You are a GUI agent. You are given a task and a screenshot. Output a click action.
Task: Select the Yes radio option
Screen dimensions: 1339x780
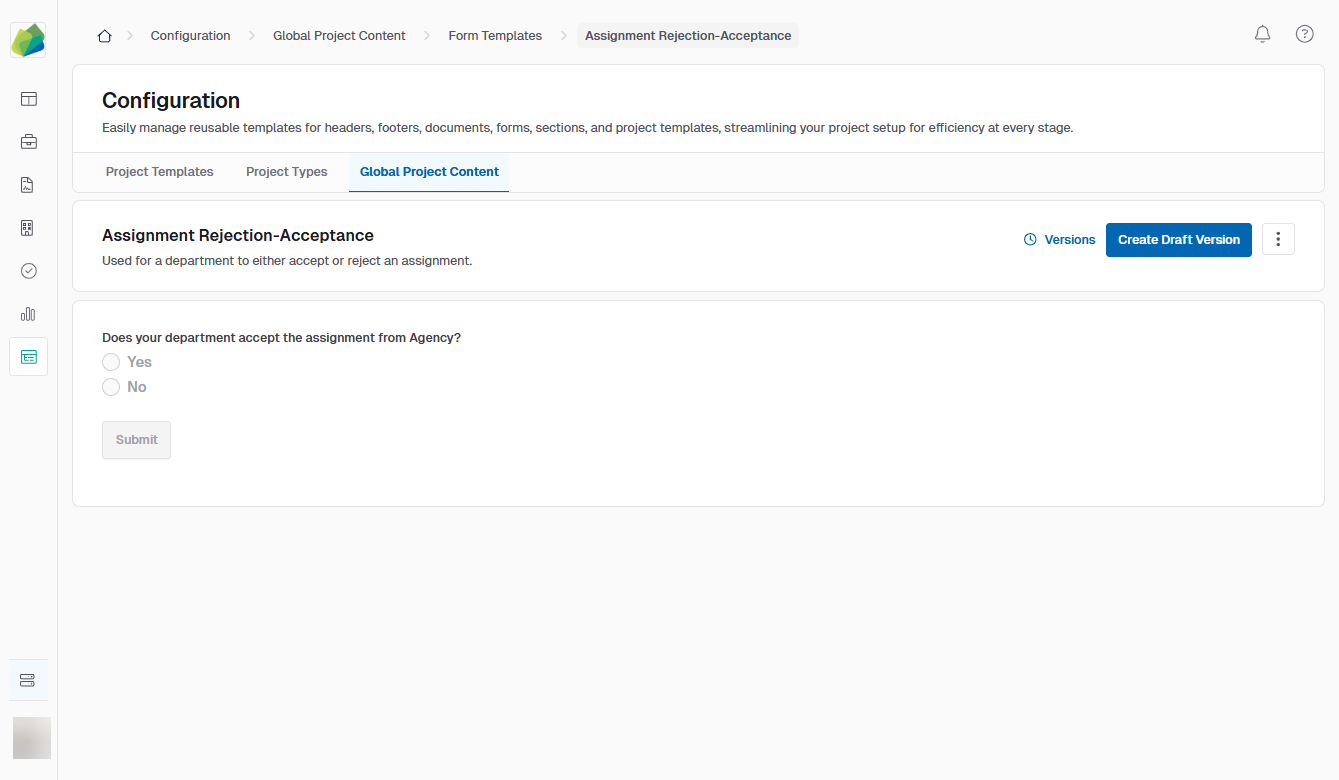[111, 362]
